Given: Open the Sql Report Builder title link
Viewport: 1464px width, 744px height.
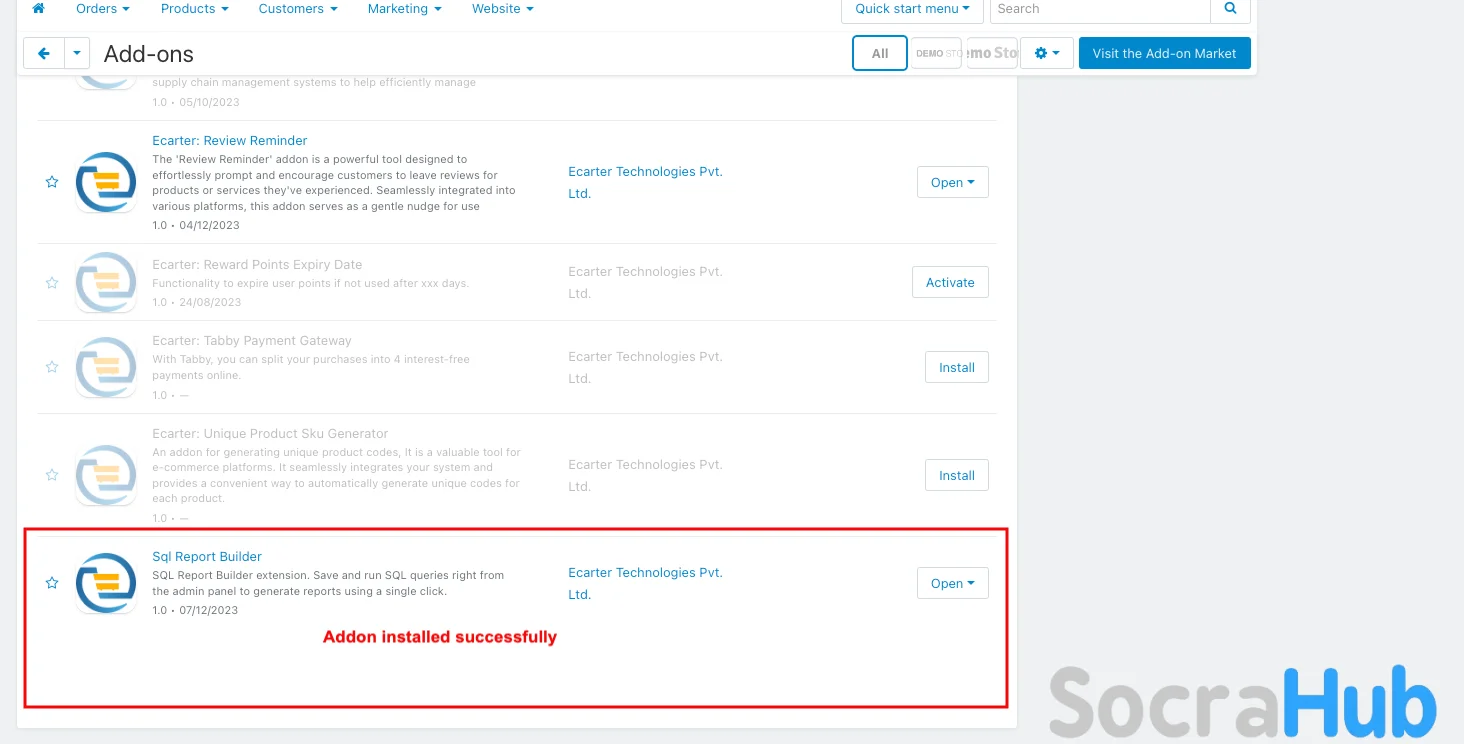Looking at the screenshot, I should click(207, 557).
